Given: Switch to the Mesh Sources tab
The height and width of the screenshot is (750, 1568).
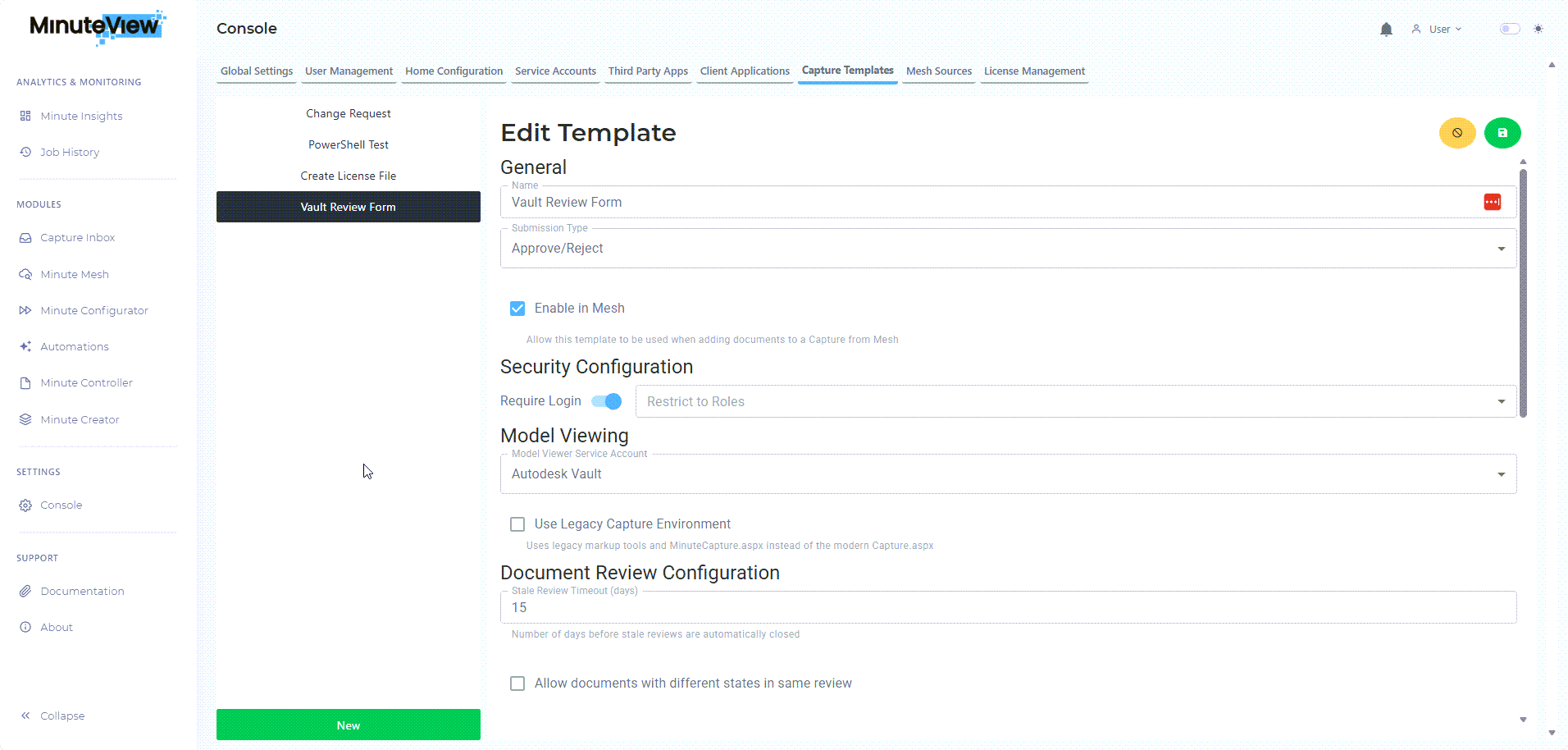Looking at the screenshot, I should [938, 71].
